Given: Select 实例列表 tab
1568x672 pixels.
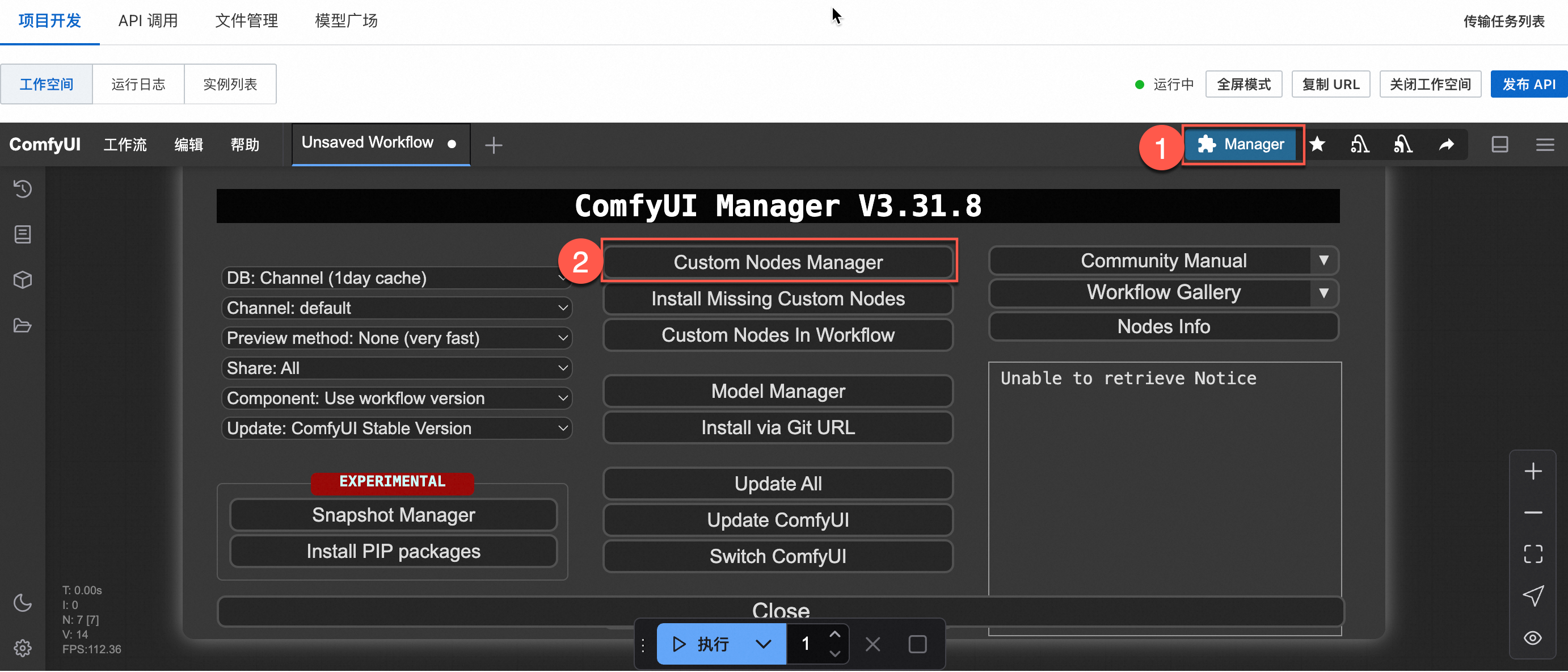Looking at the screenshot, I should coord(230,84).
